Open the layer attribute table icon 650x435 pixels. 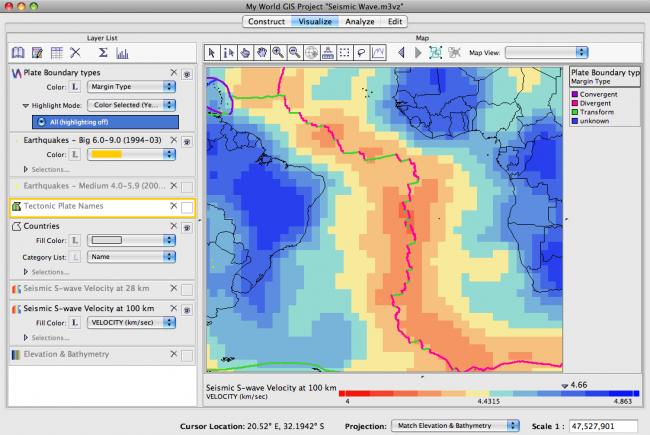(x=55, y=52)
